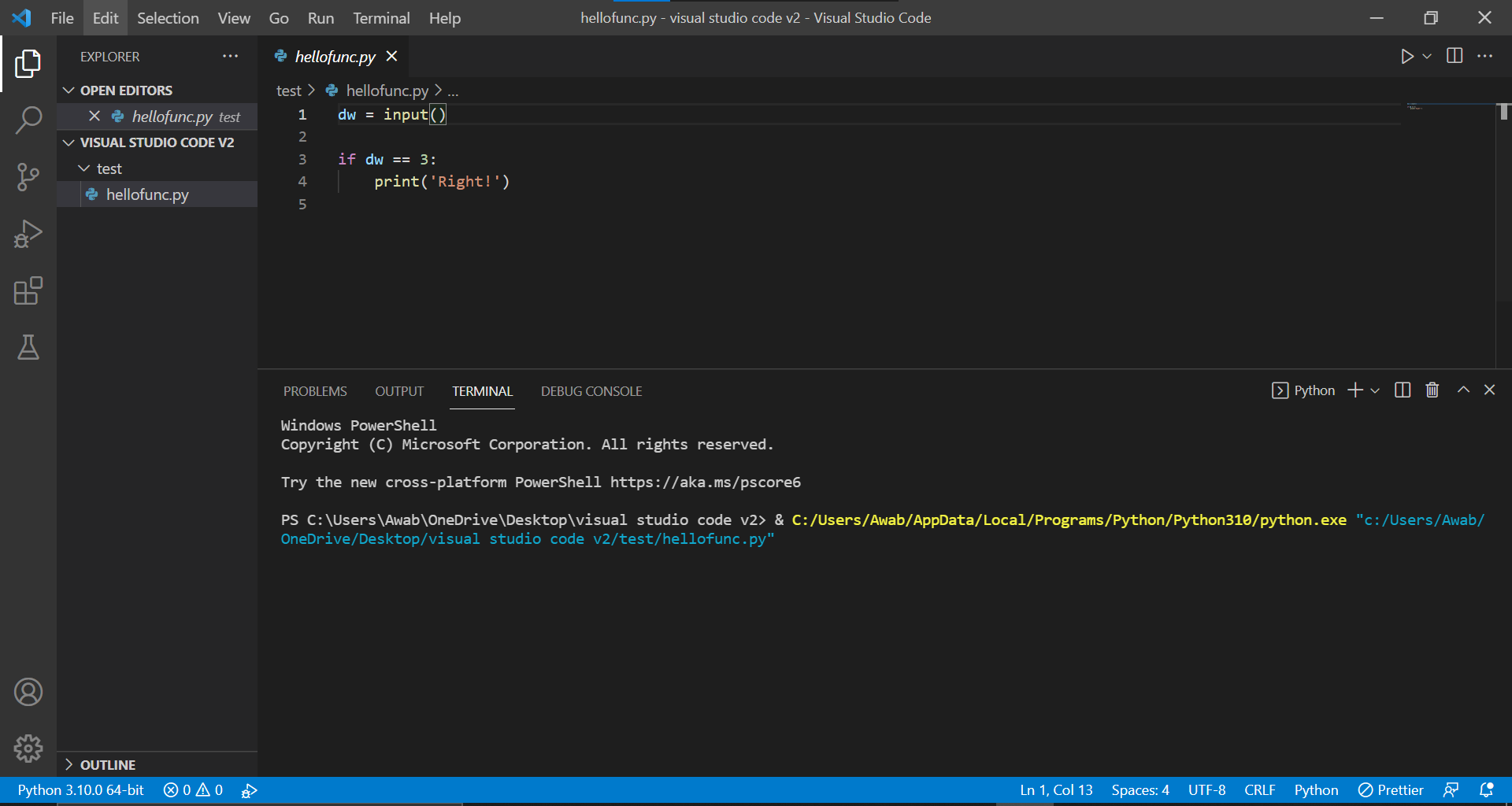Open errors and warnings count in status bar
Image resolution: width=1512 pixels, height=806 pixels.
tap(193, 790)
